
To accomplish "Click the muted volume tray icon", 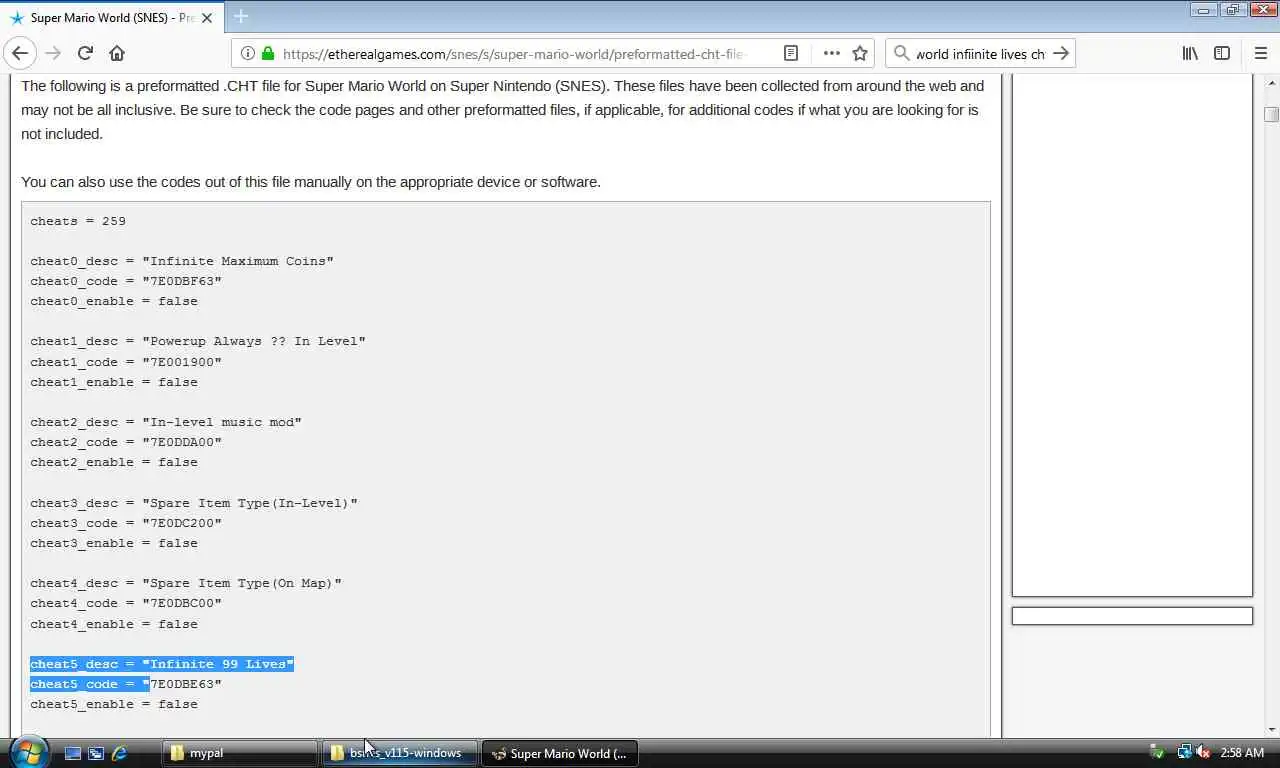I will point(1203,753).
